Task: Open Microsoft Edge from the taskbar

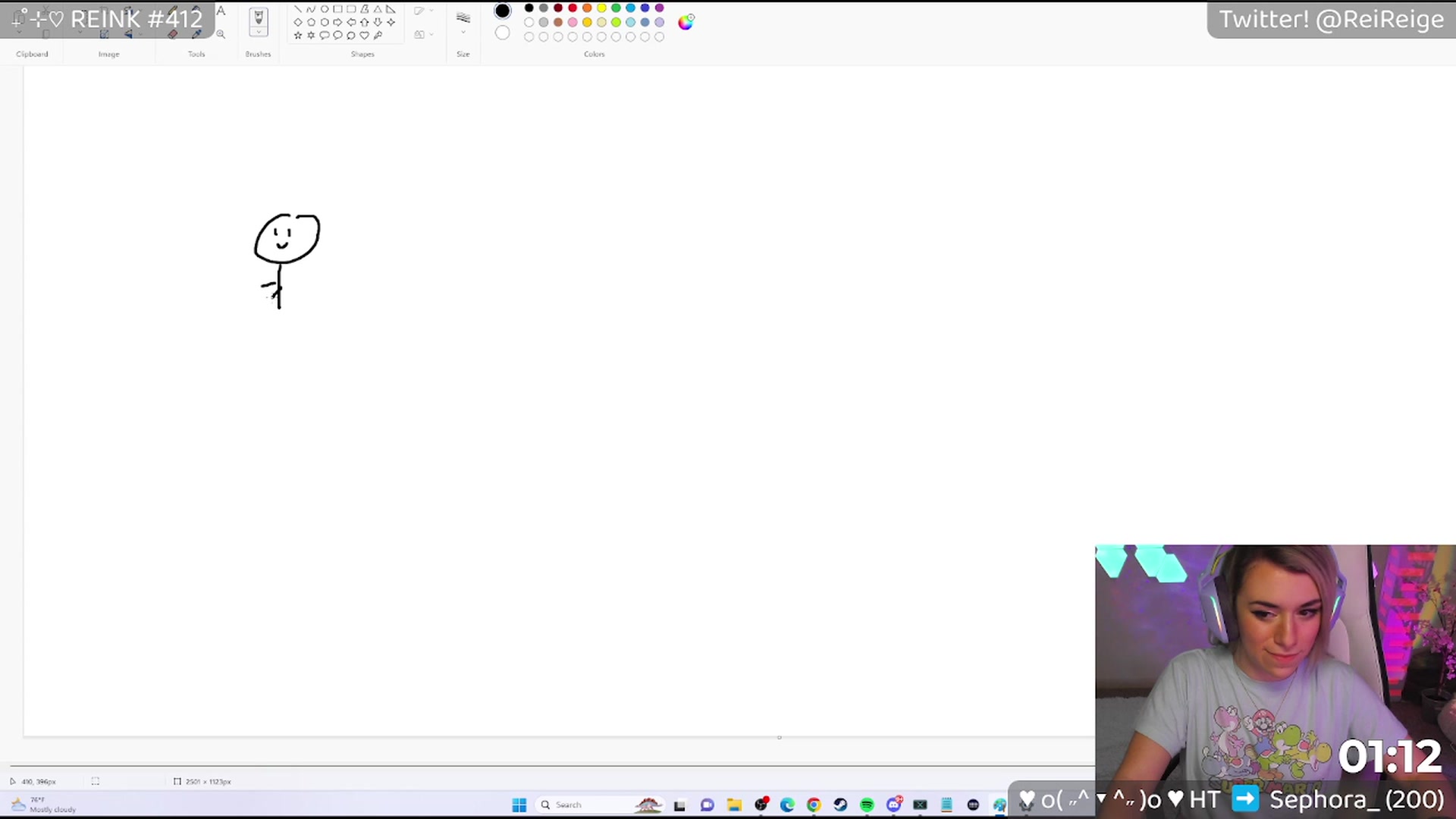Action: 787,805
